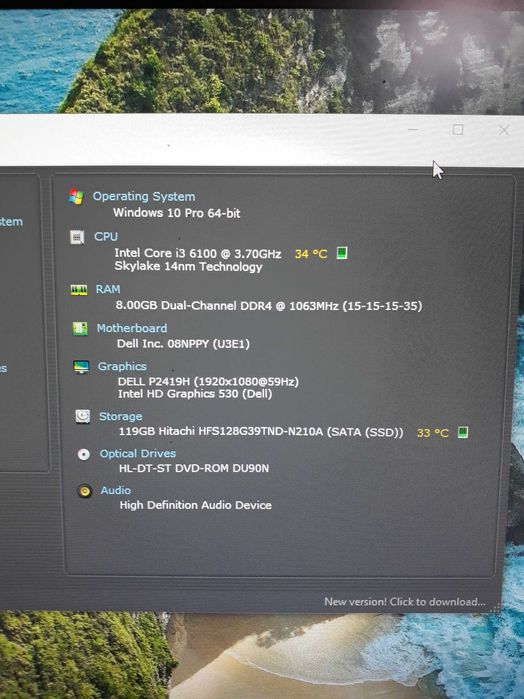Viewport: 524px width, 699px height.
Task: Click the HL-DT-ST DVD-ROM DU90N line
Action: pos(194,469)
